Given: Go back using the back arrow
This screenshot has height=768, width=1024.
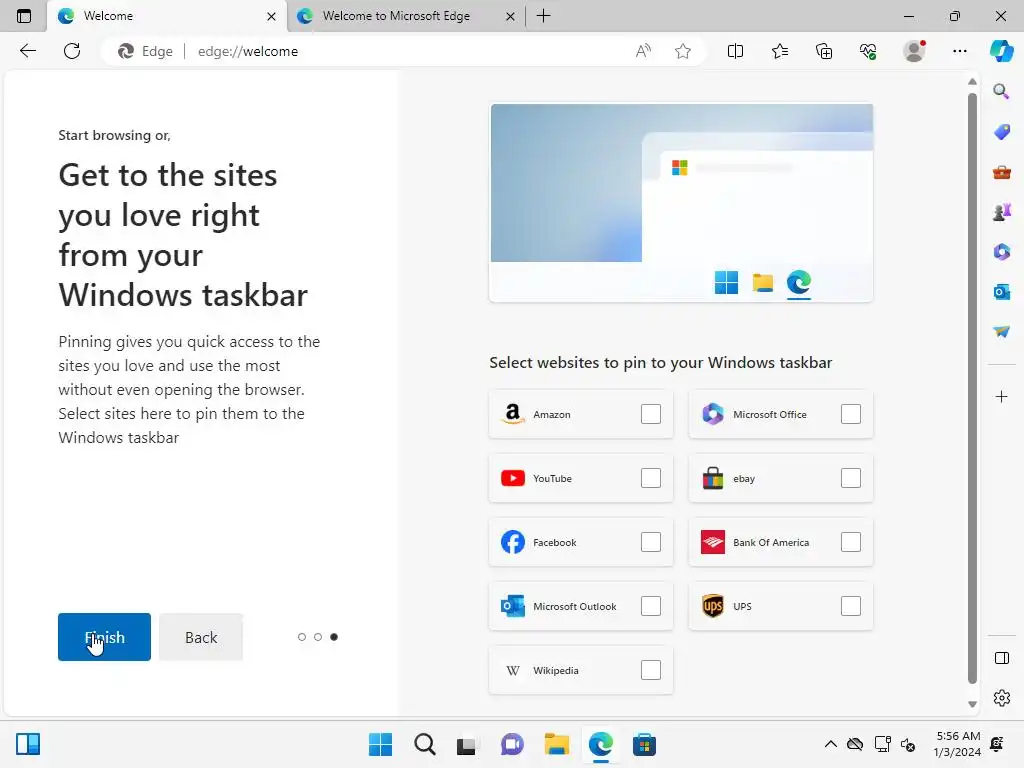Looking at the screenshot, I should coord(27,51).
